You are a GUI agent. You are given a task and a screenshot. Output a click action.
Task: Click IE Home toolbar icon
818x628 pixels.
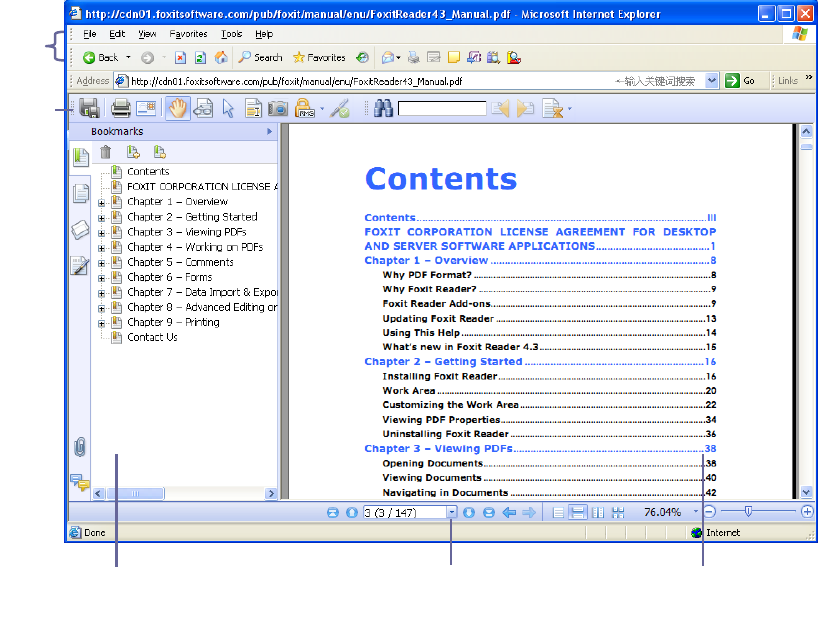[x=221, y=57]
